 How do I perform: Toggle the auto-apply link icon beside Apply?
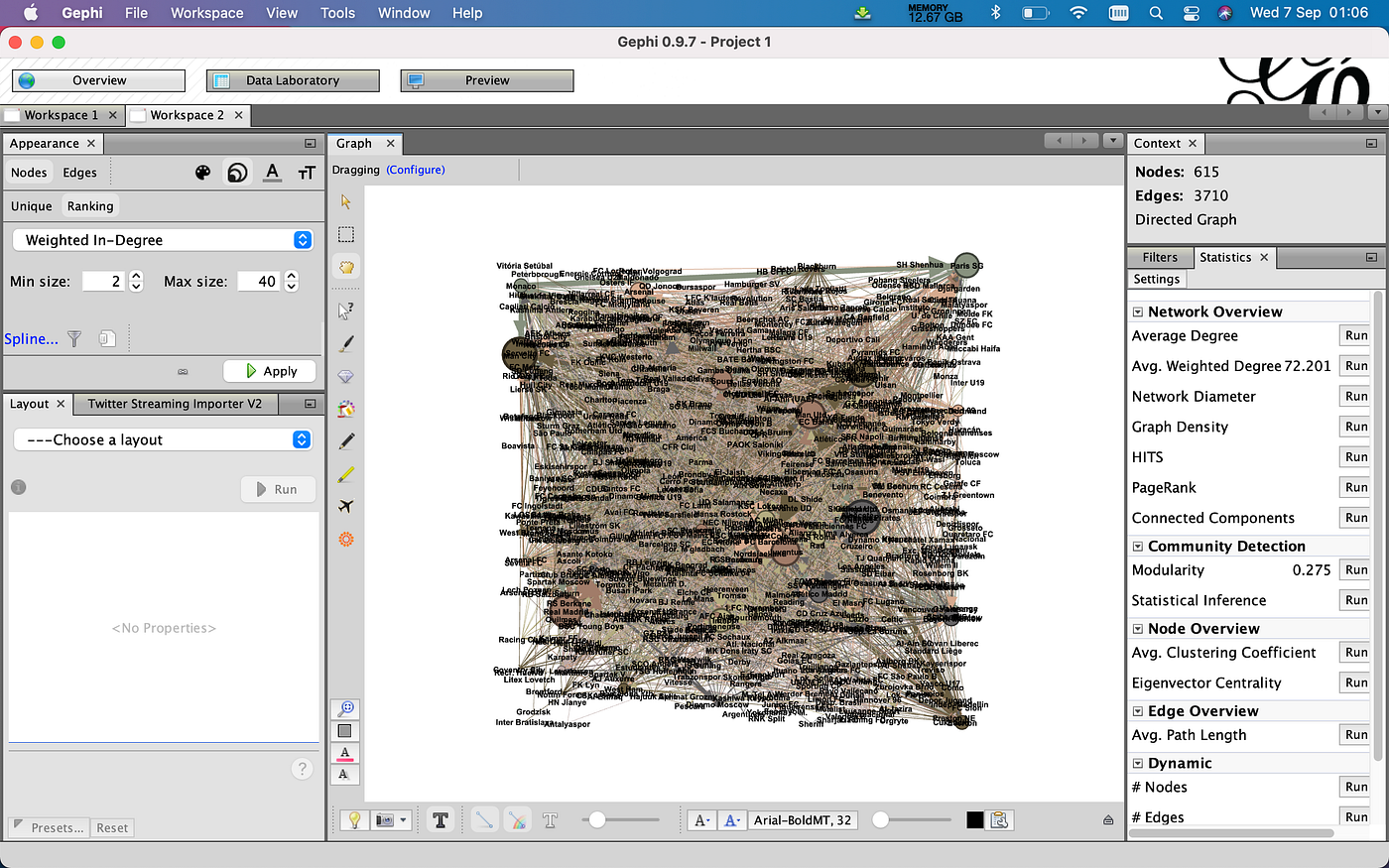click(183, 372)
